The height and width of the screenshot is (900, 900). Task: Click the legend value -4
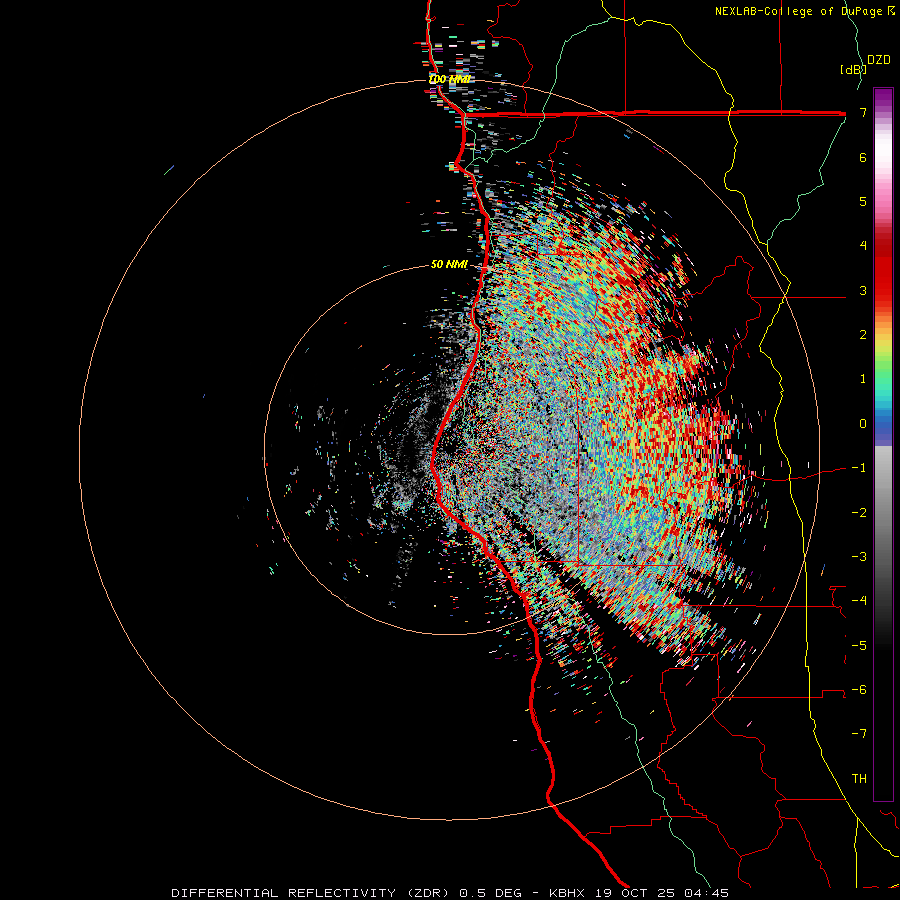coord(859,601)
